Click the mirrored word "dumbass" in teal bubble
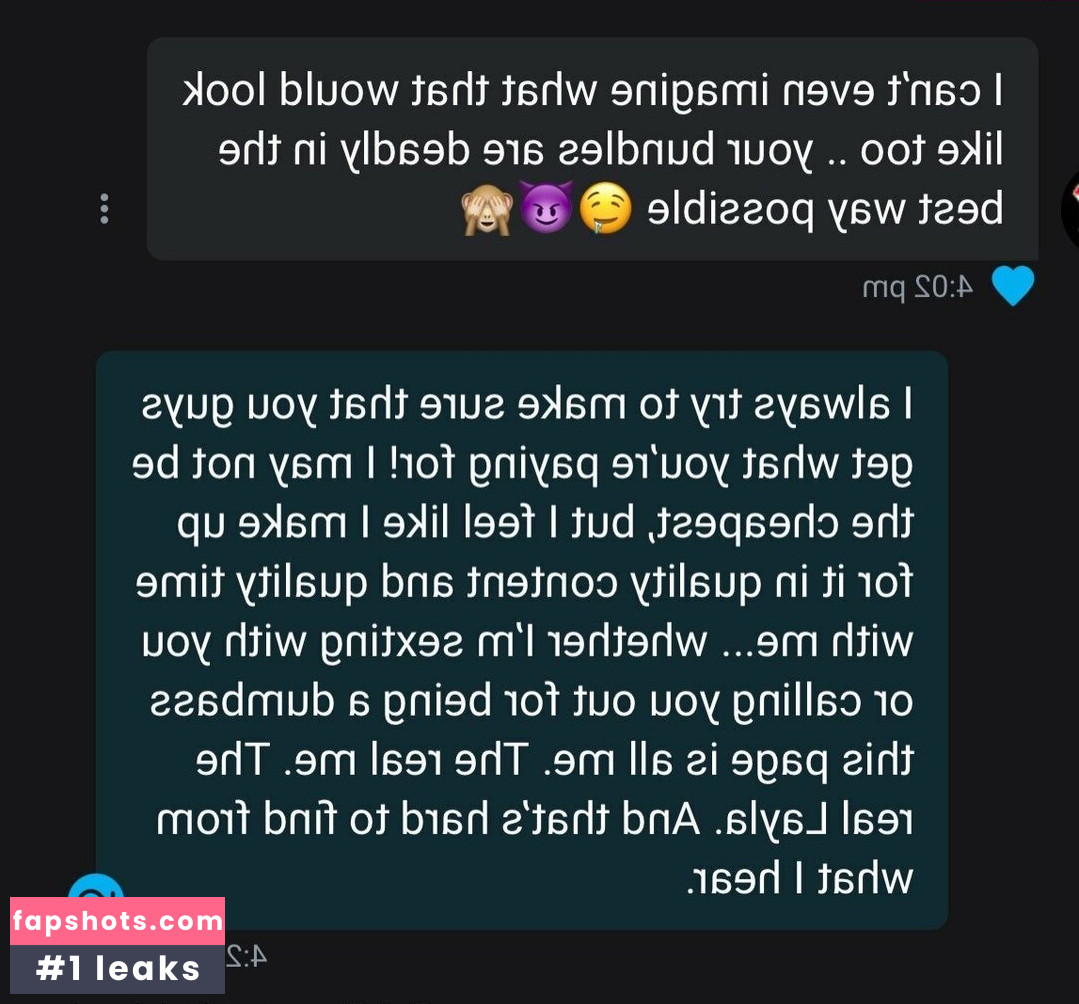Image resolution: width=1079 pixels, height=1004 pixels. (x=242, y=701)
